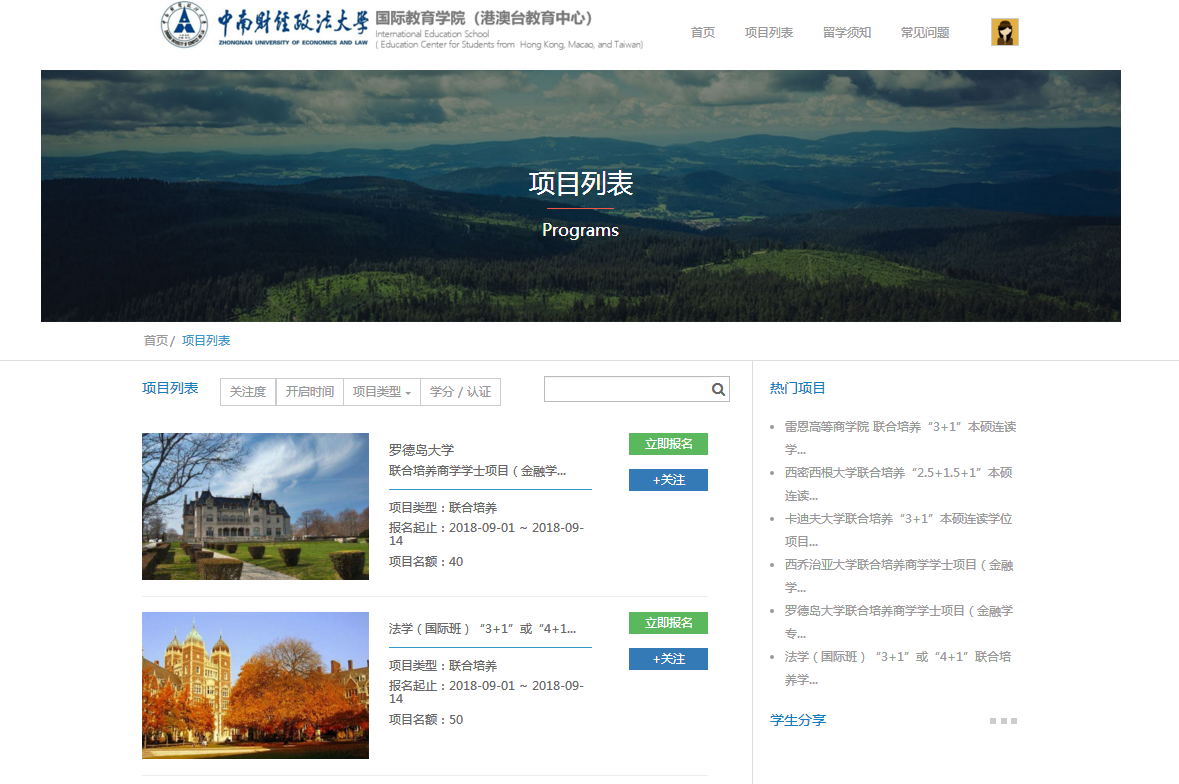Toggle +关注 for the 法学 program
This screenshot has height=784, width=1179.
tap(668, 659)
